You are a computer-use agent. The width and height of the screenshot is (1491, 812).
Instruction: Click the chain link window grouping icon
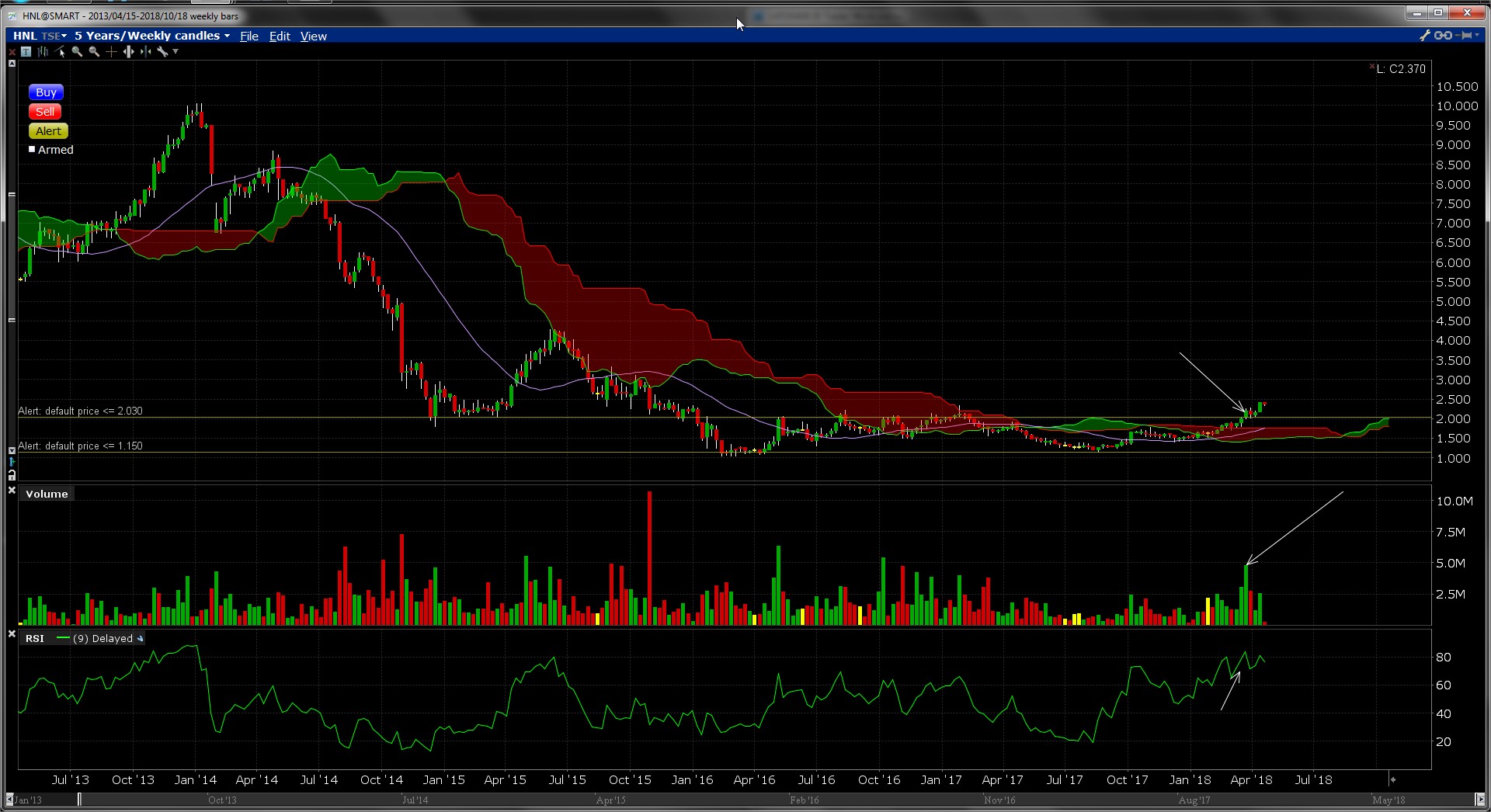coord(1443,36)
